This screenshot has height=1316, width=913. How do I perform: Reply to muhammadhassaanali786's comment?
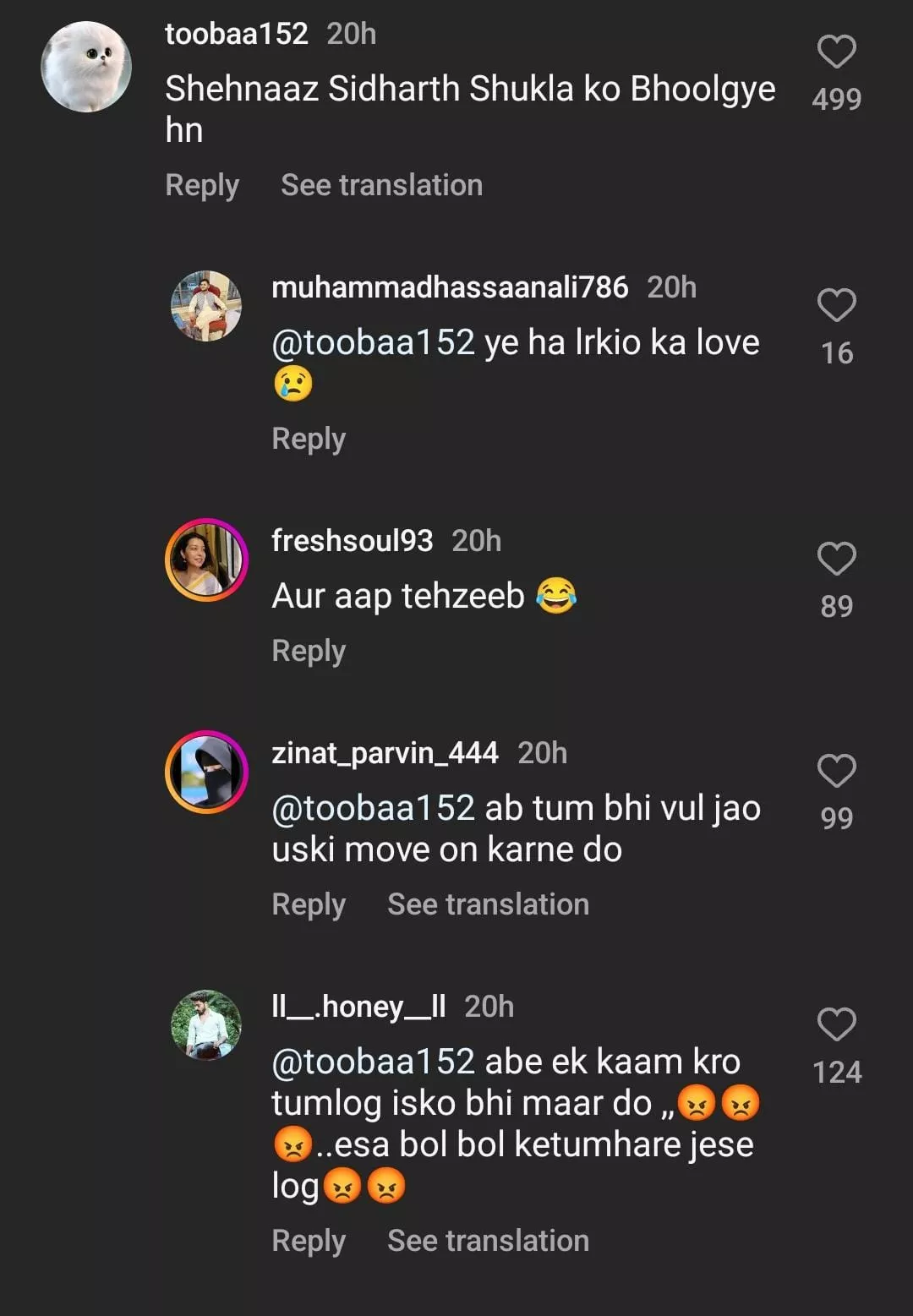[x=309, y=439]
